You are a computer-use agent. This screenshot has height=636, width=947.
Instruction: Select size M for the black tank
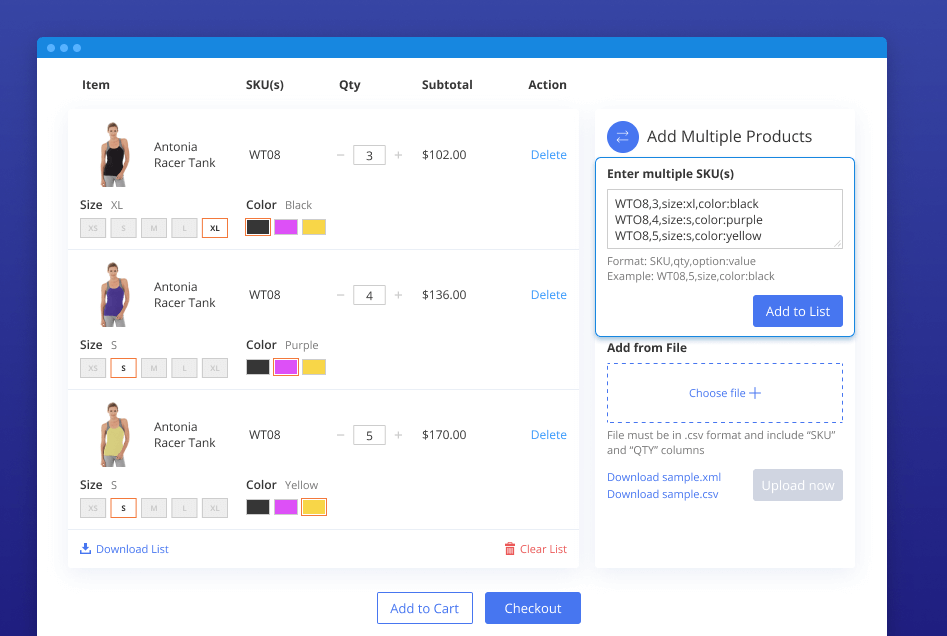[154, 228]
